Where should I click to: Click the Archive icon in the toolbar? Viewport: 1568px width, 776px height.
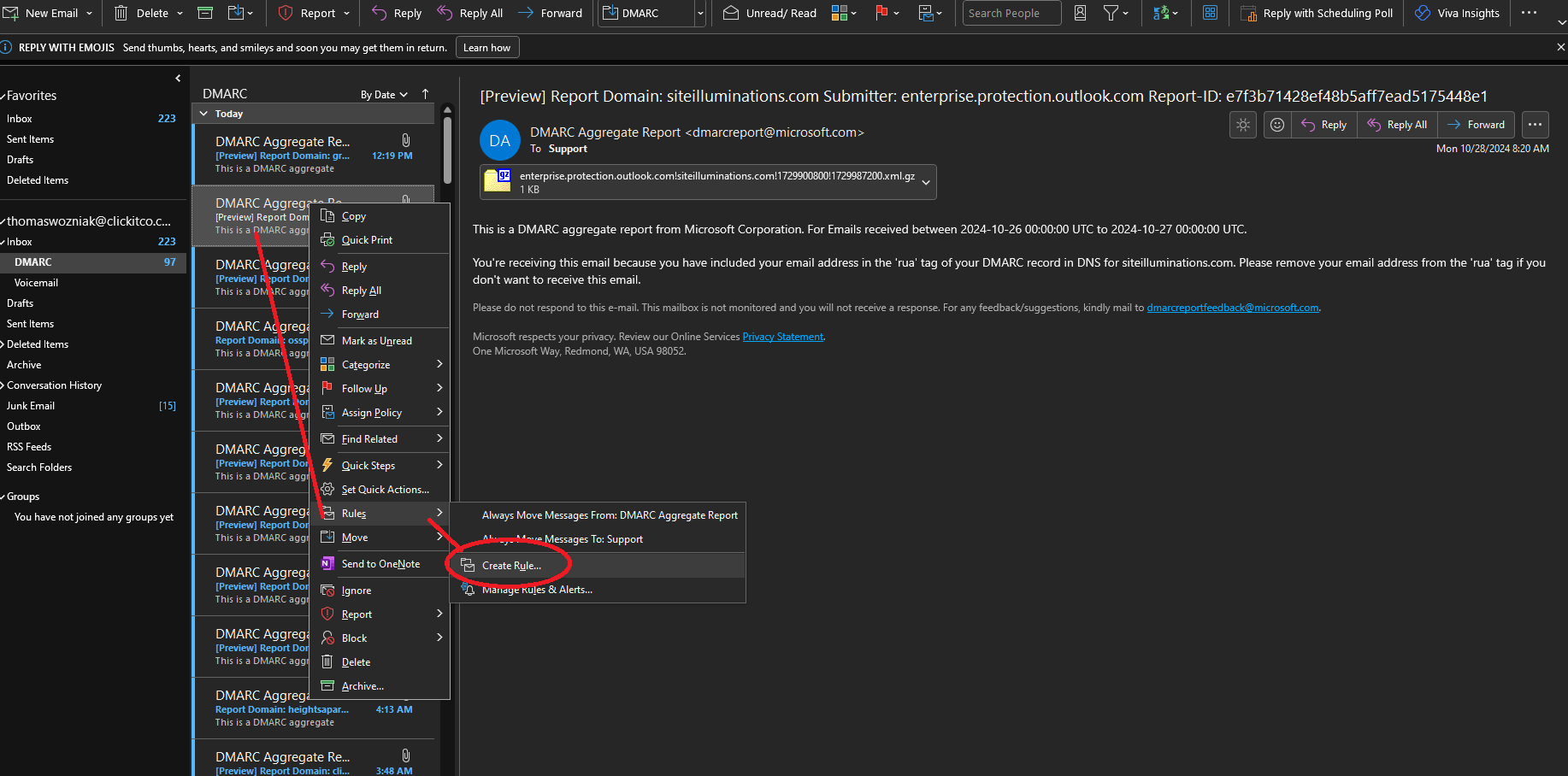tap(205, 13)
